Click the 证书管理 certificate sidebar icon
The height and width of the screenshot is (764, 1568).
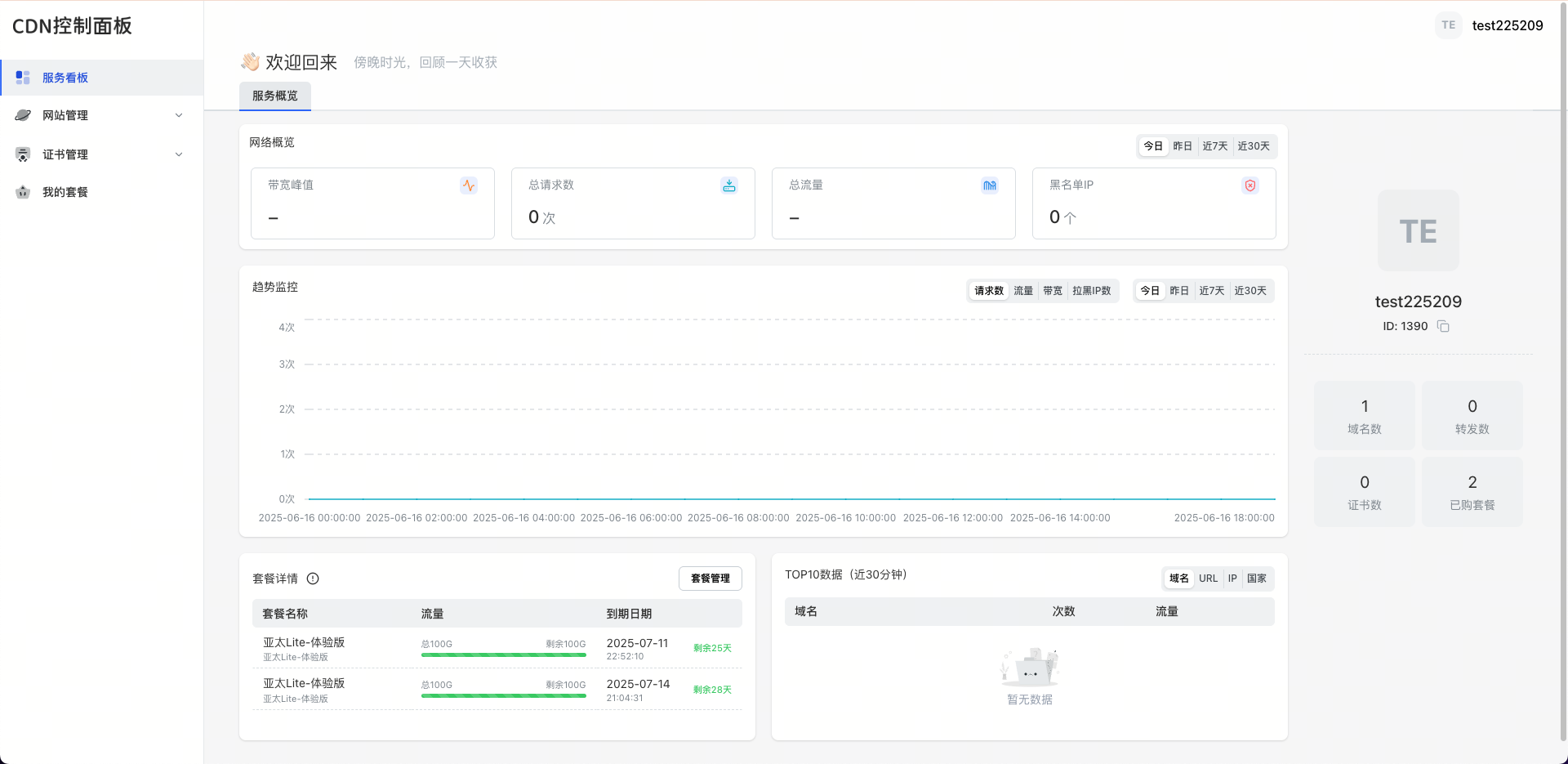pyautogui.click(x=23, y=154)
